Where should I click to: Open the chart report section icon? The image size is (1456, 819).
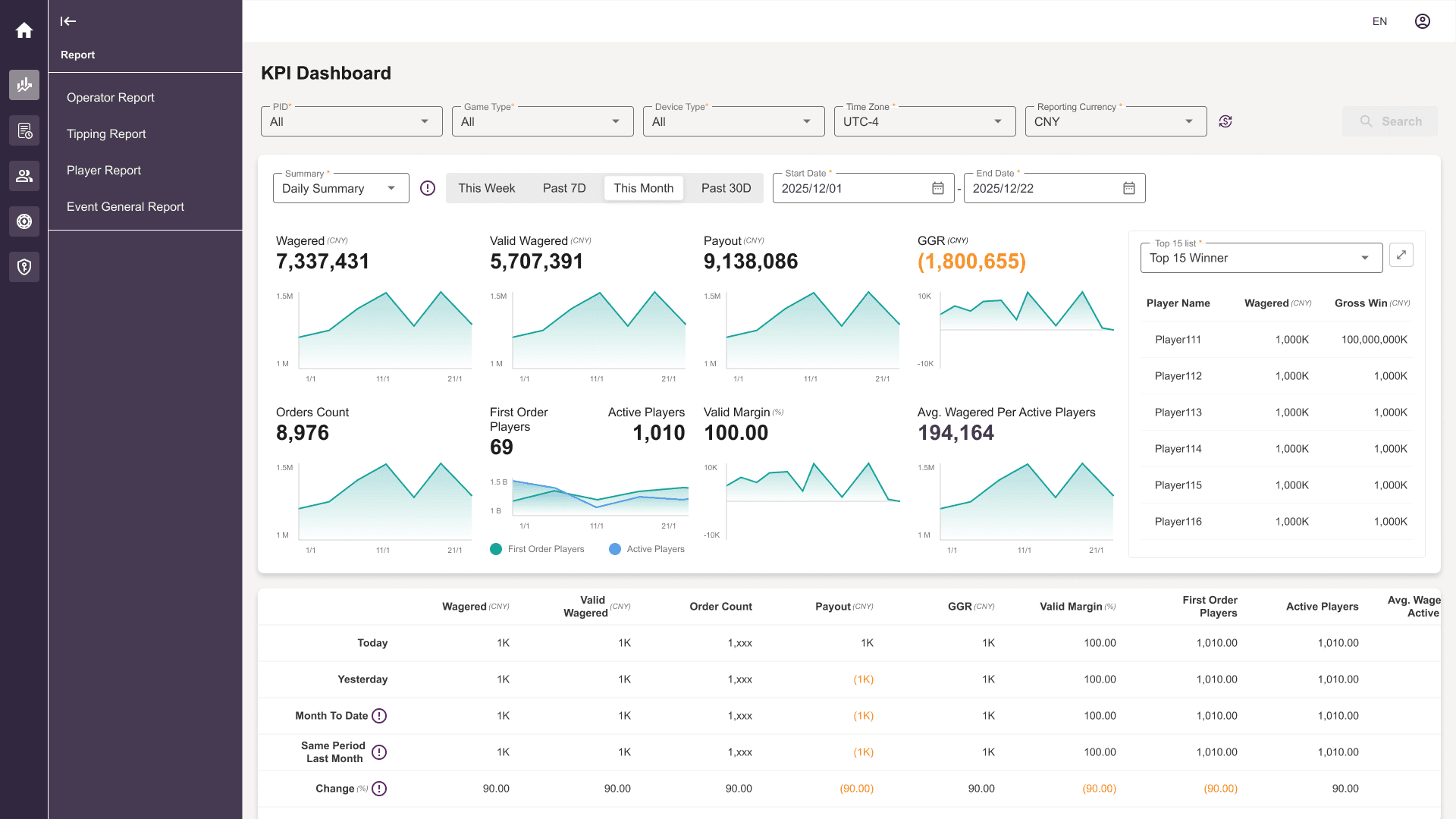[24, 85]
